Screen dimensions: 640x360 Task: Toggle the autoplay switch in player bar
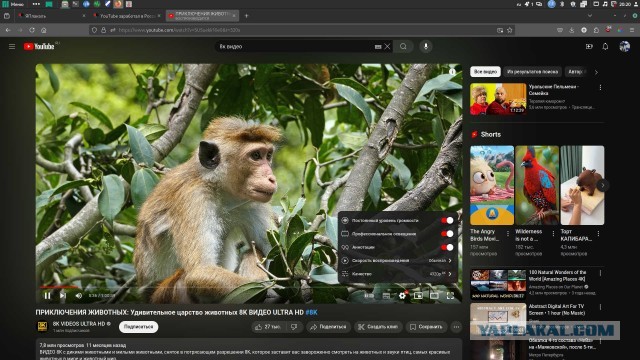coord(369,296)
